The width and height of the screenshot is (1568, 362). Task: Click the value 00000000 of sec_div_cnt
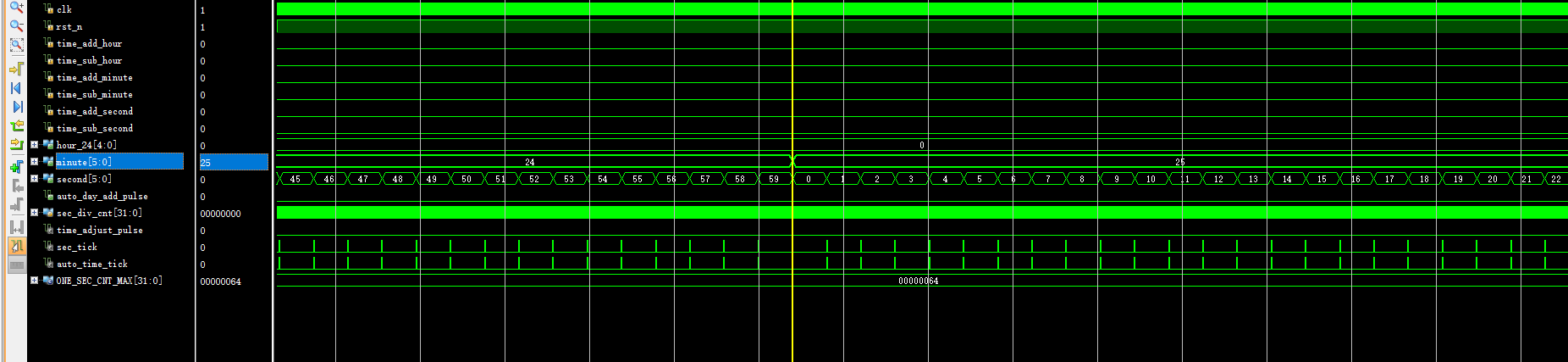[221, 214]
